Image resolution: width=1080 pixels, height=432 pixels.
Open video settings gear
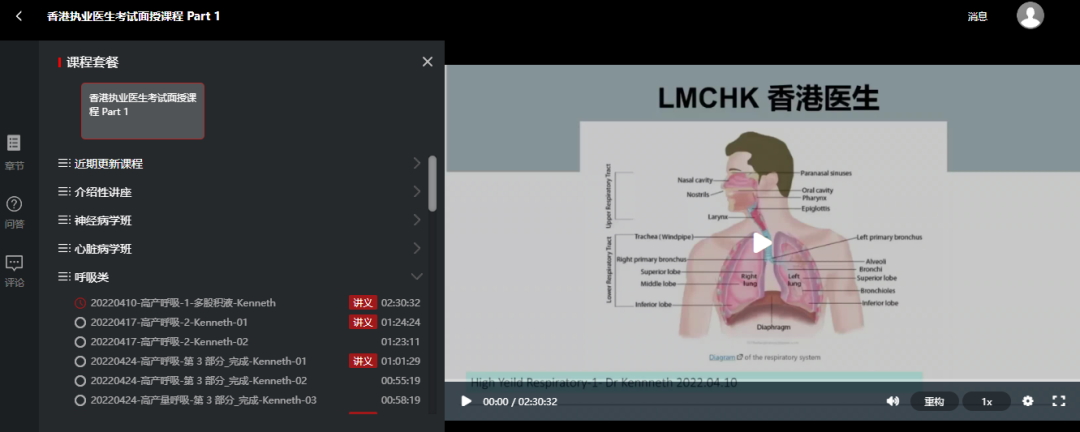[1027, 401]
